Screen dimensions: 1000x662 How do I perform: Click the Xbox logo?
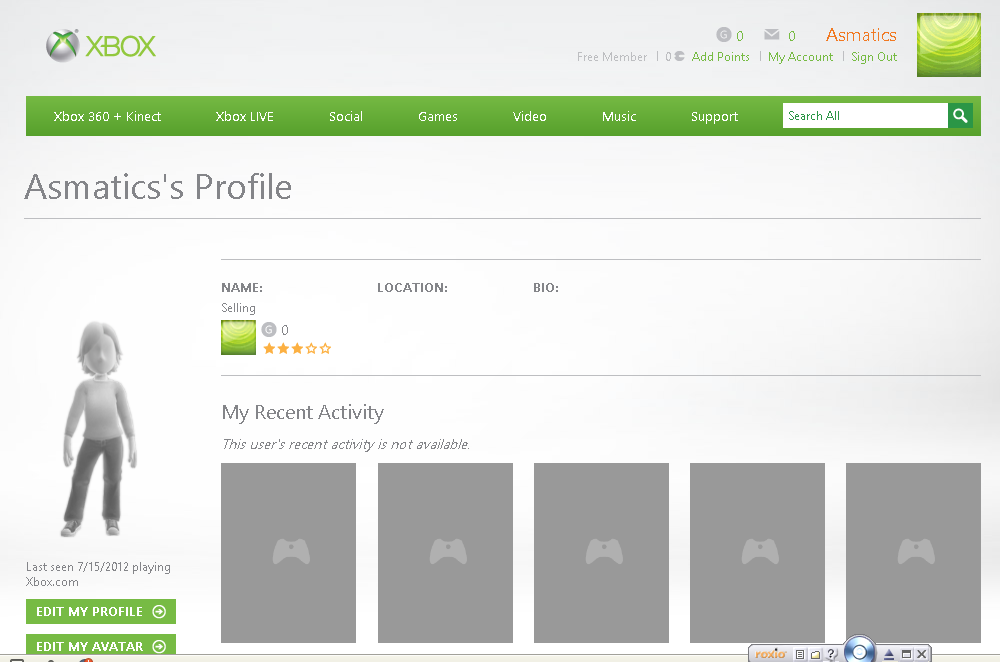click(101, 46)
